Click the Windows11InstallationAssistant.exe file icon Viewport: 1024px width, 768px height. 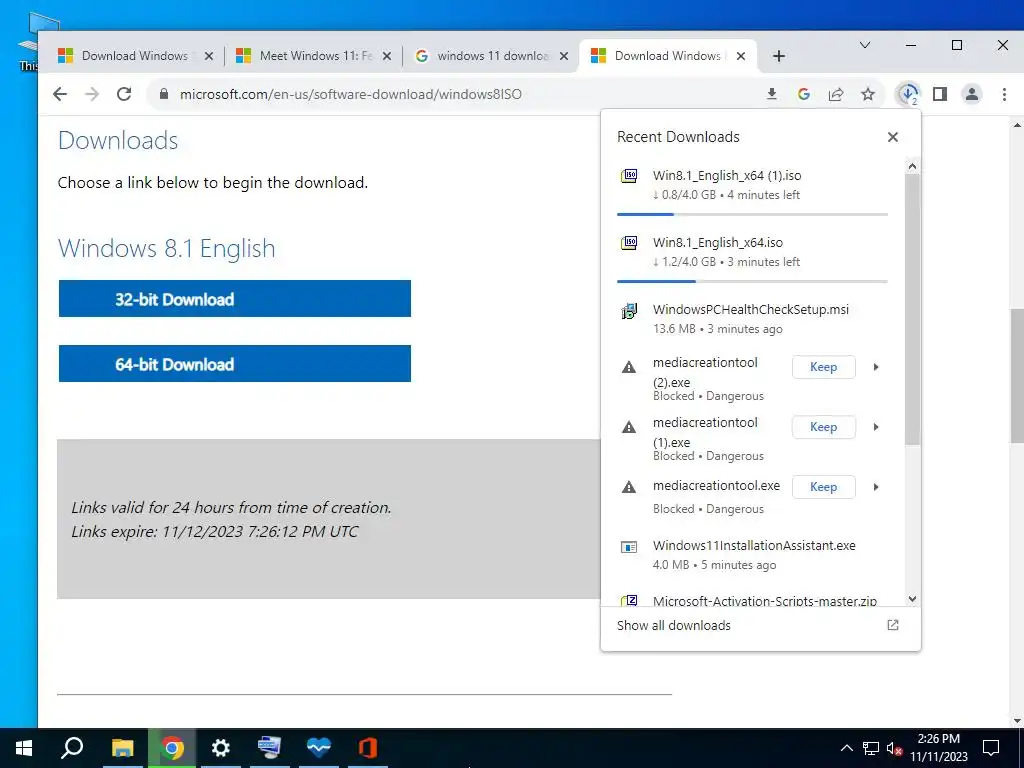(629, 547)
